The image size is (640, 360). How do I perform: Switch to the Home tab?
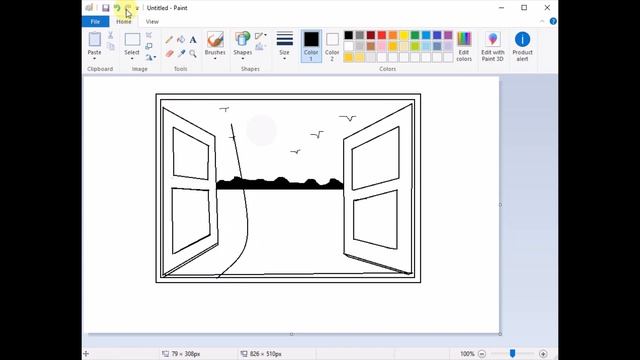(124, 22)
